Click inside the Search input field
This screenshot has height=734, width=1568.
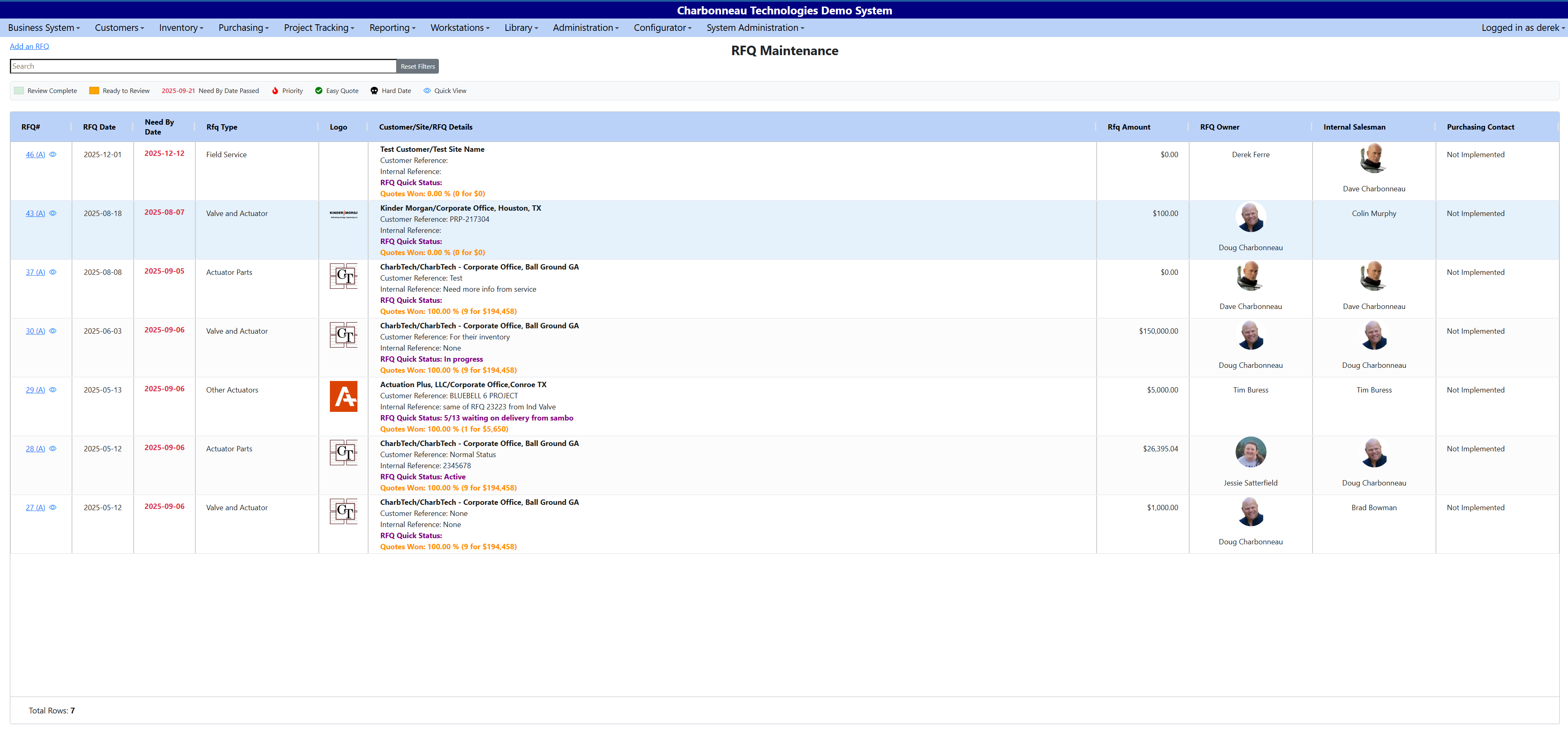201,66
